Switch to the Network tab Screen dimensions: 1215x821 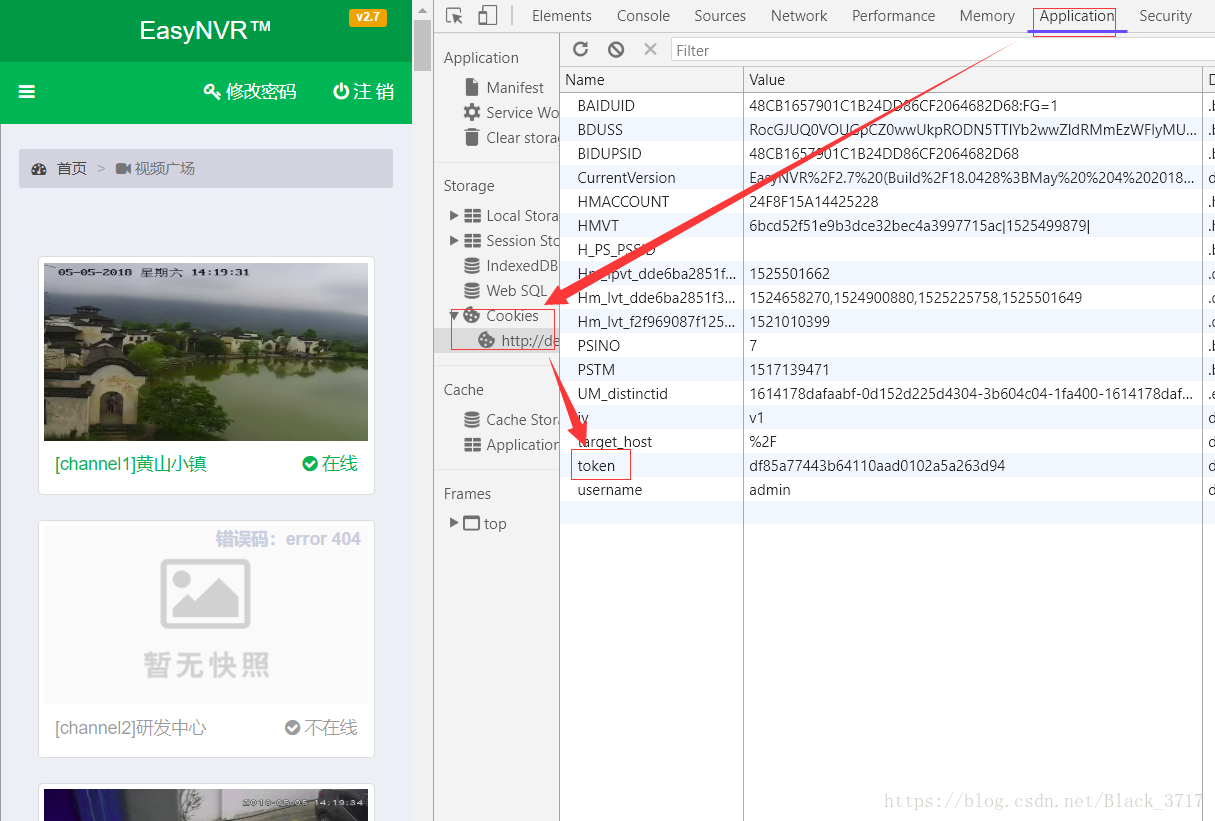point(799,16)
